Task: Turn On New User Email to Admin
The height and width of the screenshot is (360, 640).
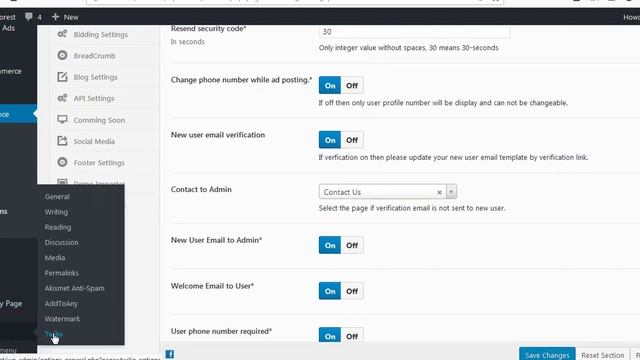Action: point(330,245)
